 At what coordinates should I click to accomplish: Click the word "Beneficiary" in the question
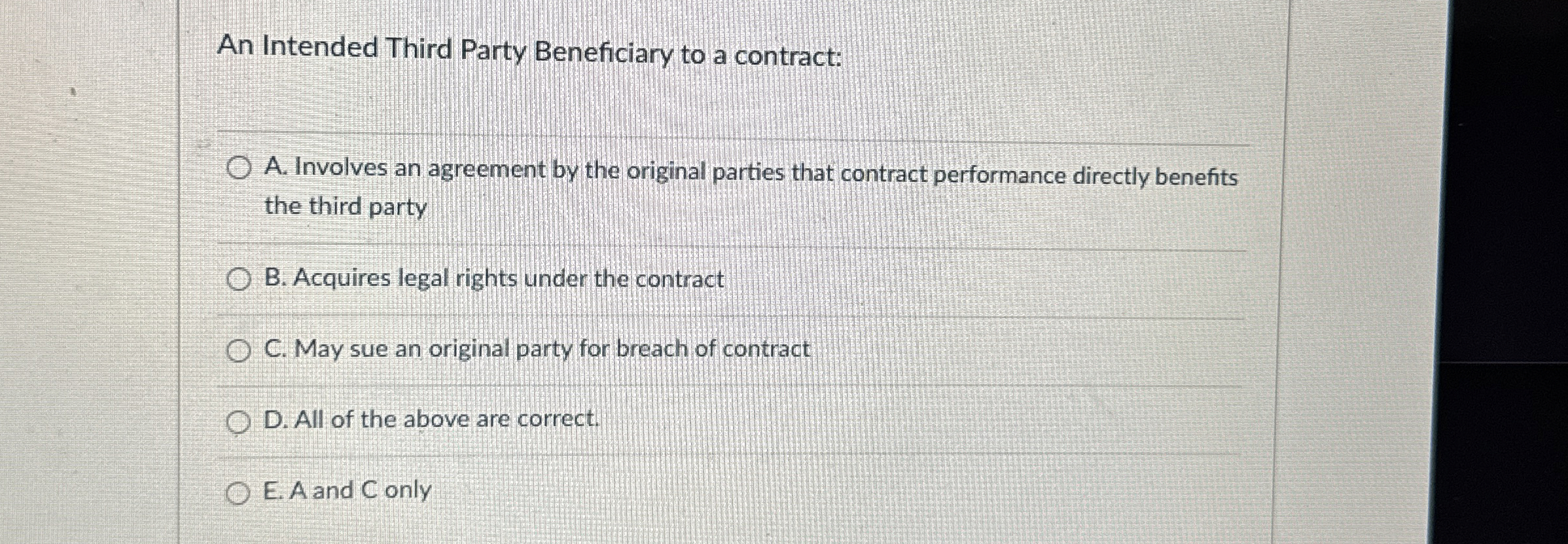click(603, 53)
